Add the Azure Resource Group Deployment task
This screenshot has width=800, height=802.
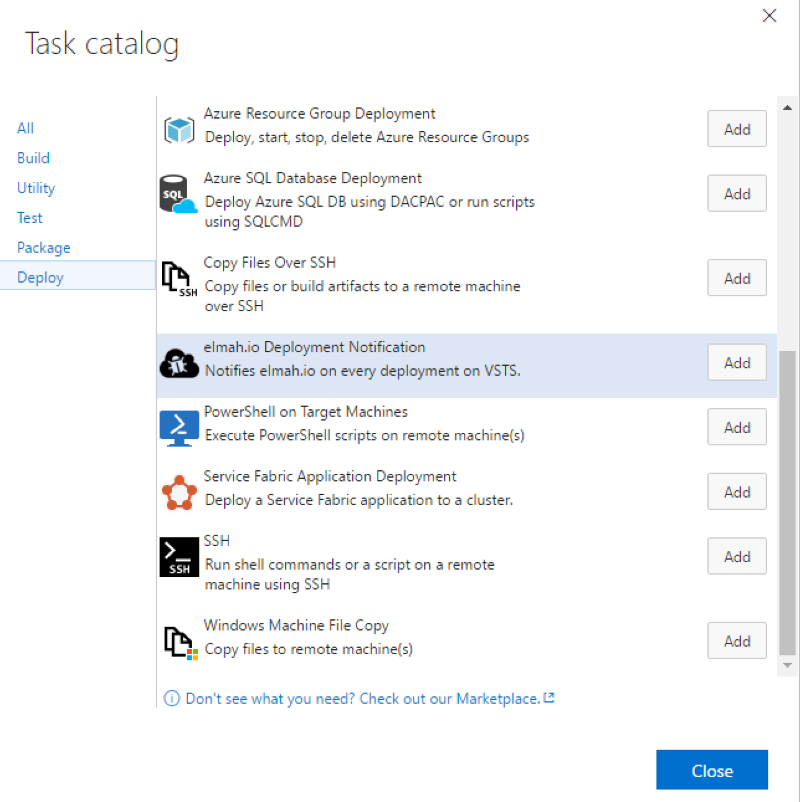pos(736,128)
